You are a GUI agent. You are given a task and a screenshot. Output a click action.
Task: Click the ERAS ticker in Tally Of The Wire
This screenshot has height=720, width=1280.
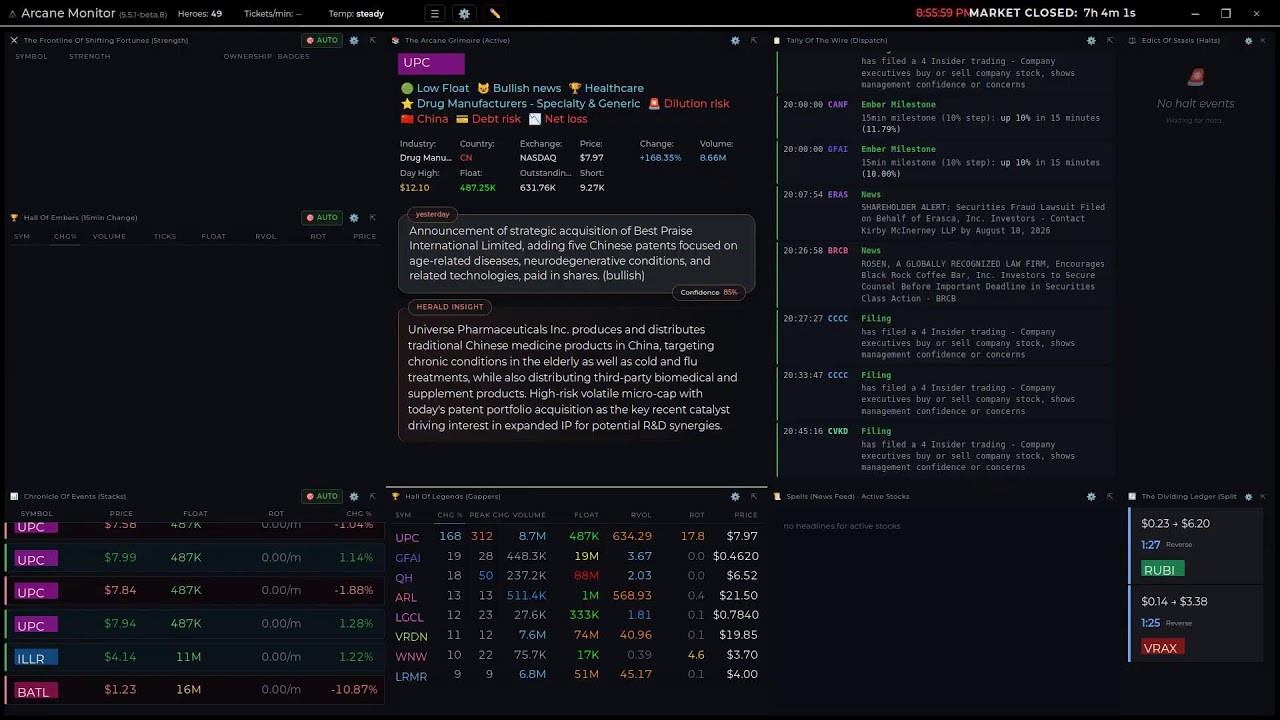[x=838, y=195]
